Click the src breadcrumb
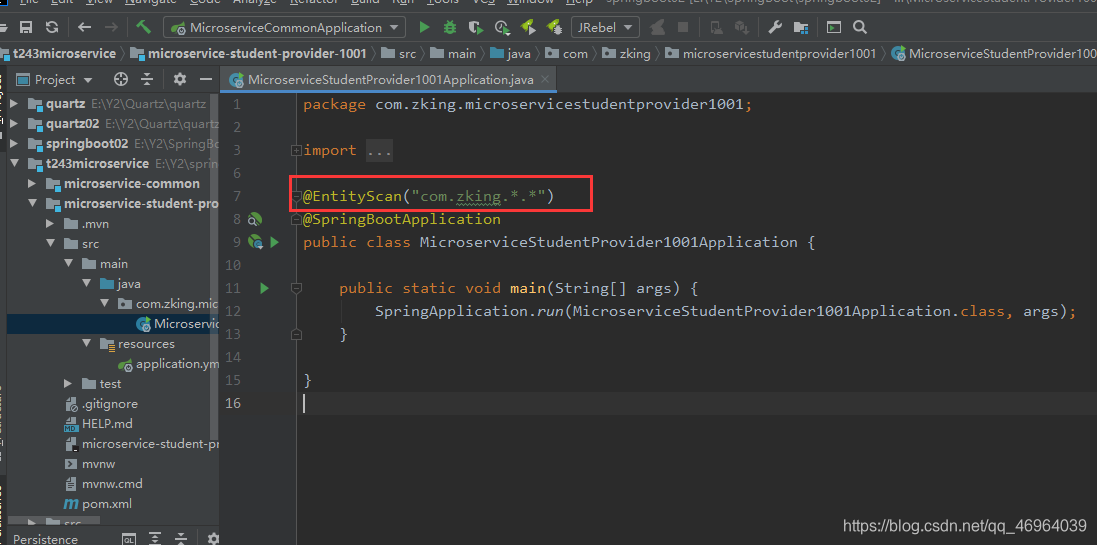1097x545 pixels. pos(399,53)
